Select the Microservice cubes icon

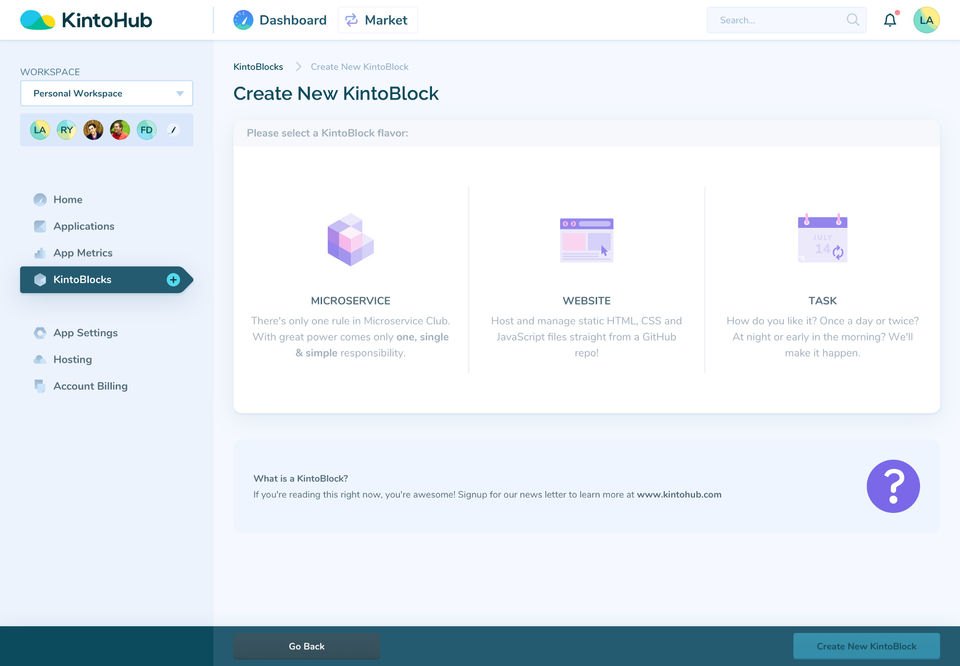(350, 239)
